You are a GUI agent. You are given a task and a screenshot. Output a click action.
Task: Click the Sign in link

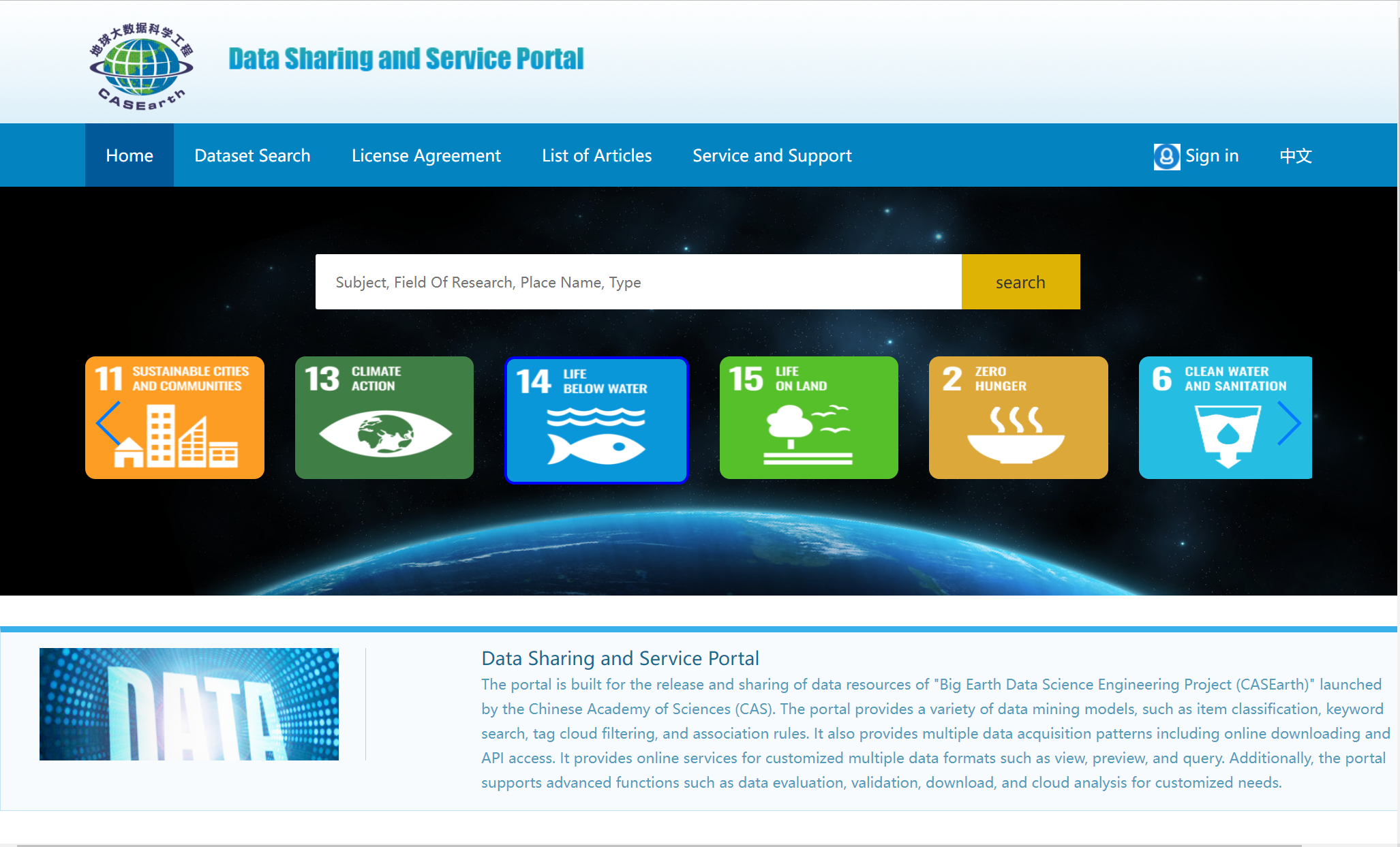(1212, 155)
